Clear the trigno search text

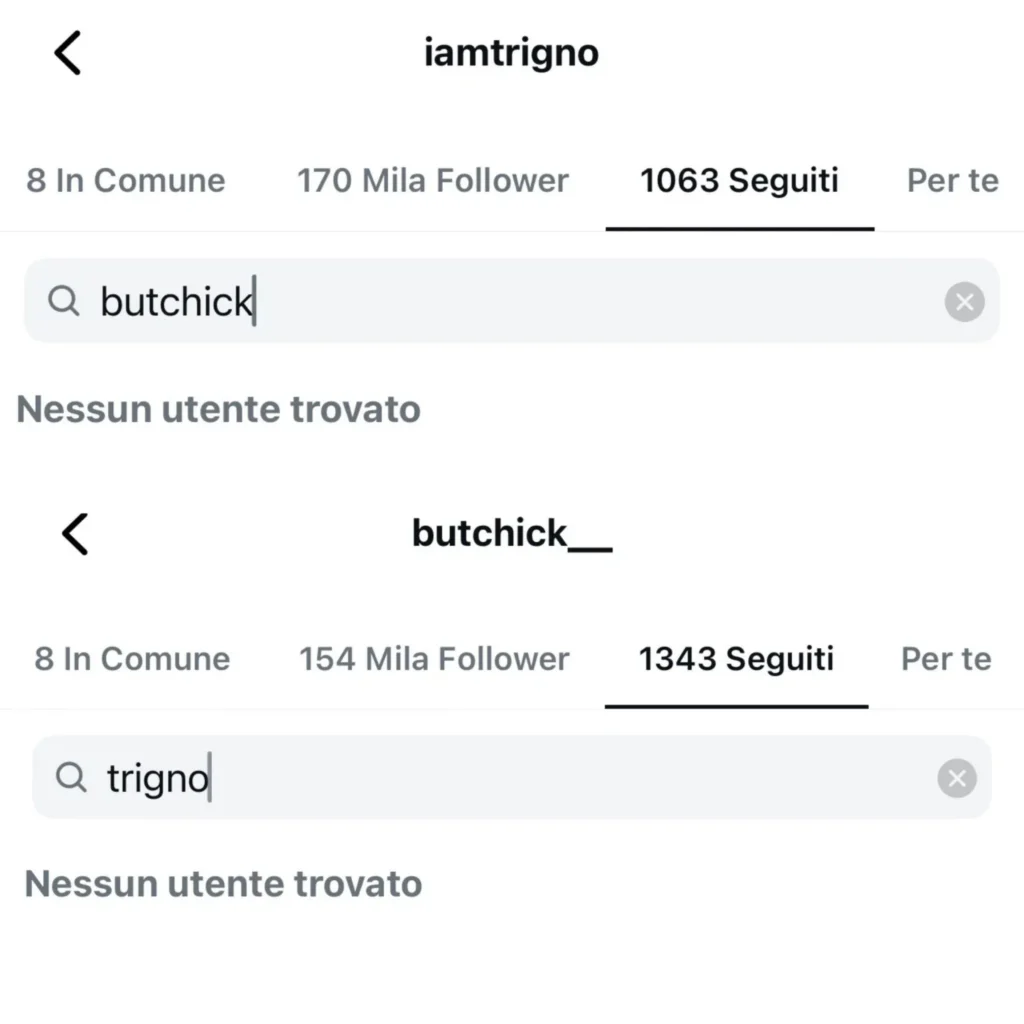pos(957,779)
